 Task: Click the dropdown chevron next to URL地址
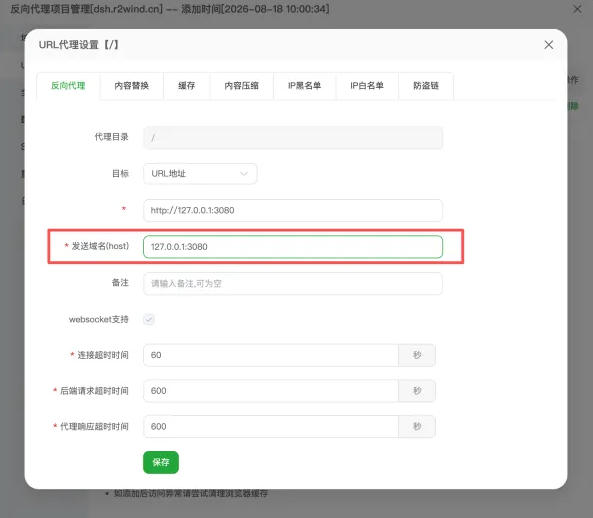click(x=244, y=174)
